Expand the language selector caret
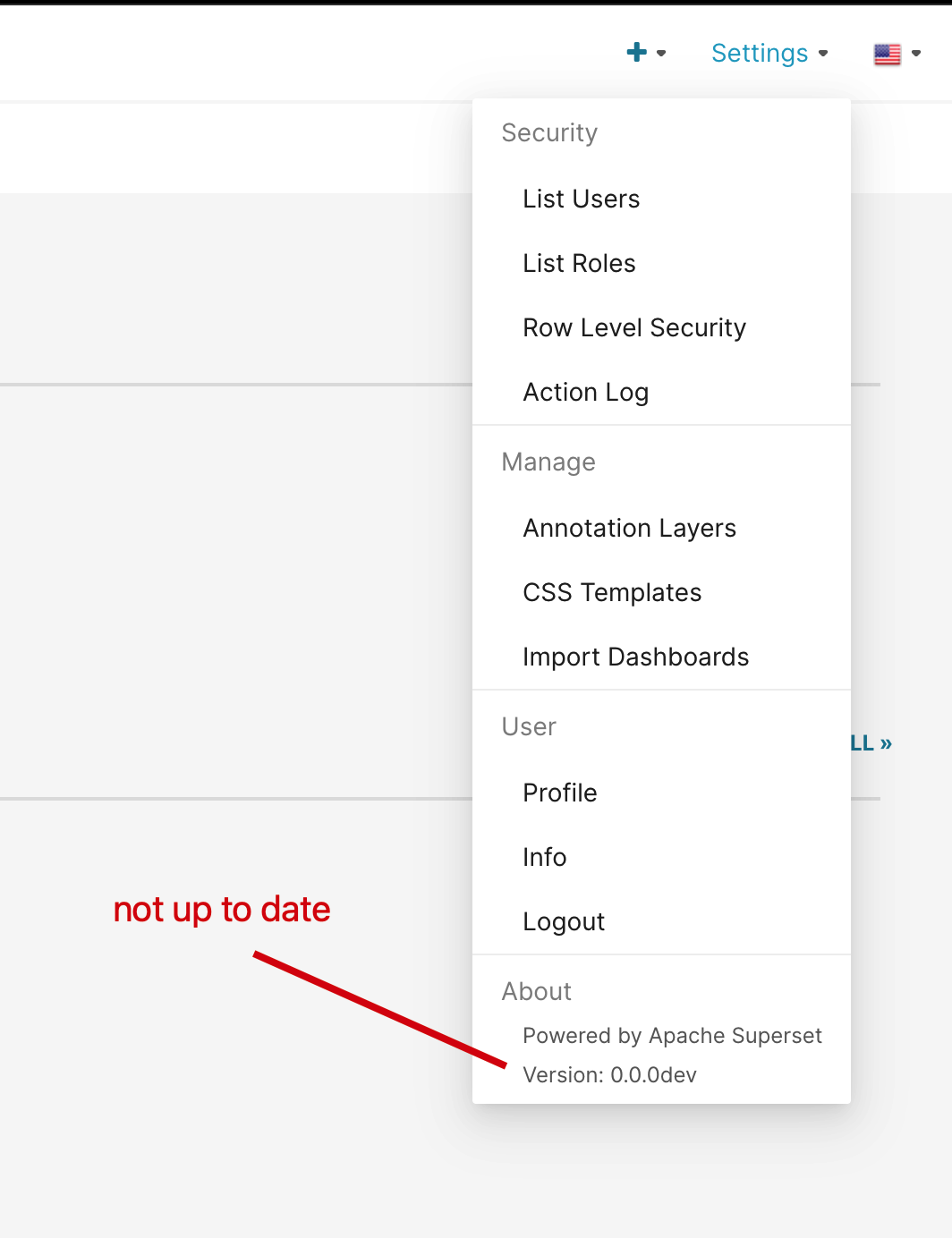Image resolution: width=952 pixels, height=1238 pixels. click(916, 54)
